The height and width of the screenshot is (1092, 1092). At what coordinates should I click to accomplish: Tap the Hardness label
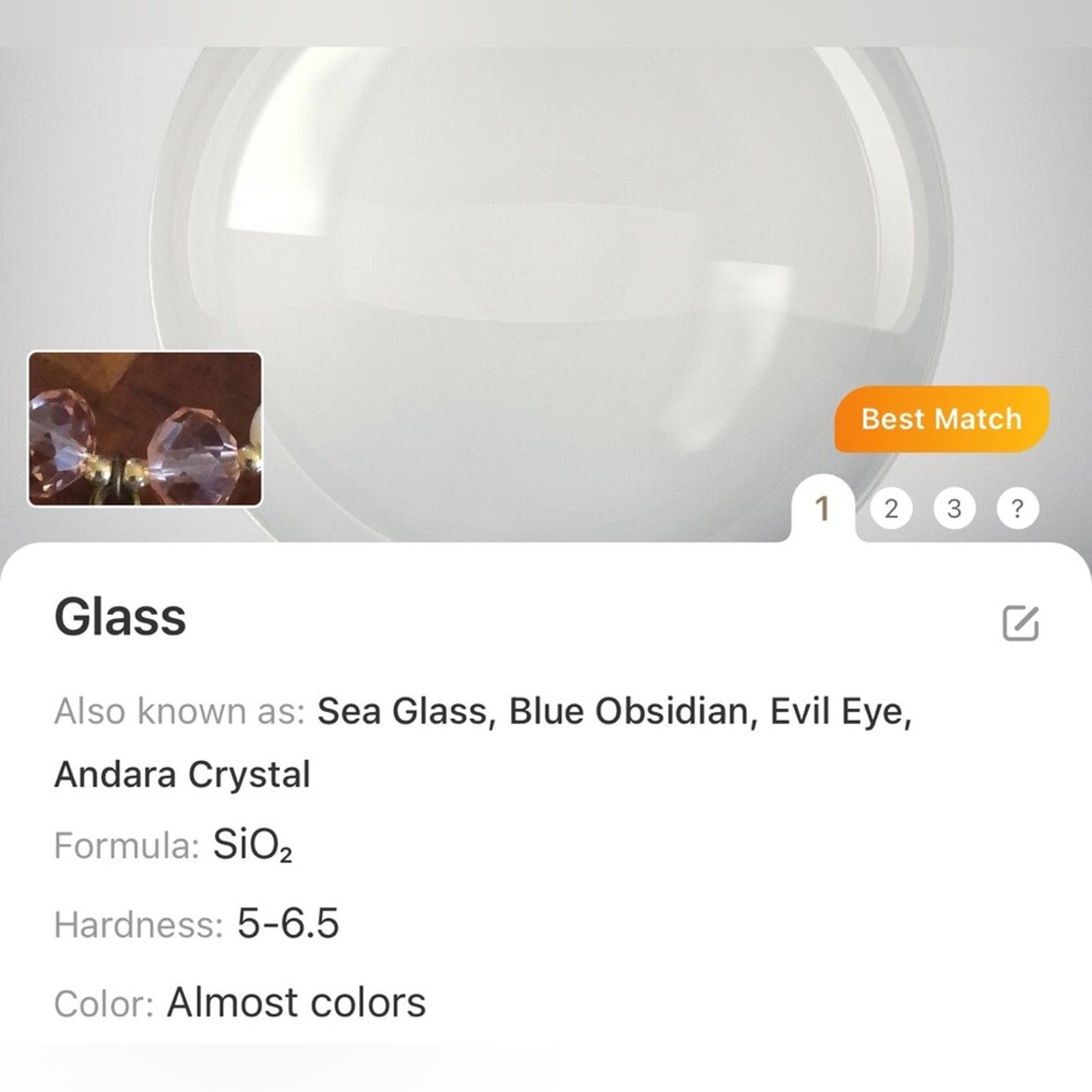click(x=139, y=925)
